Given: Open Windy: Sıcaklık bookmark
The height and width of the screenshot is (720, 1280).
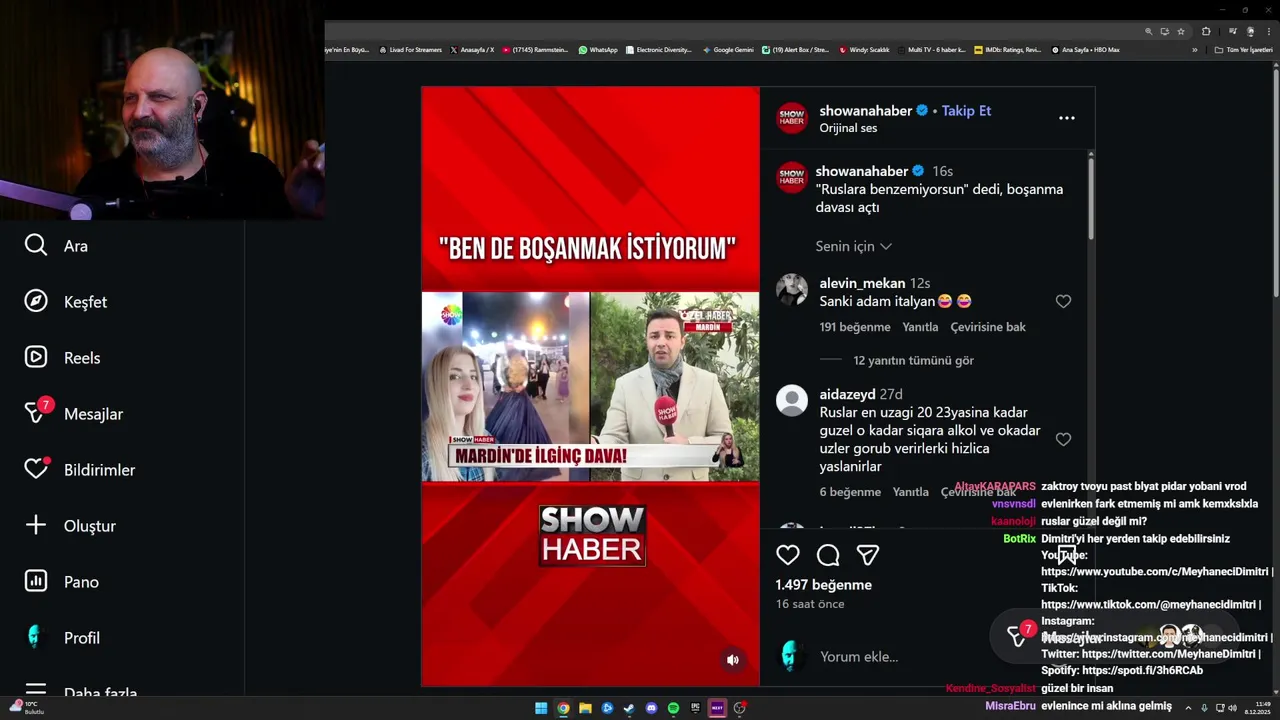Looking at the screenshot, I should click(864, 50).
